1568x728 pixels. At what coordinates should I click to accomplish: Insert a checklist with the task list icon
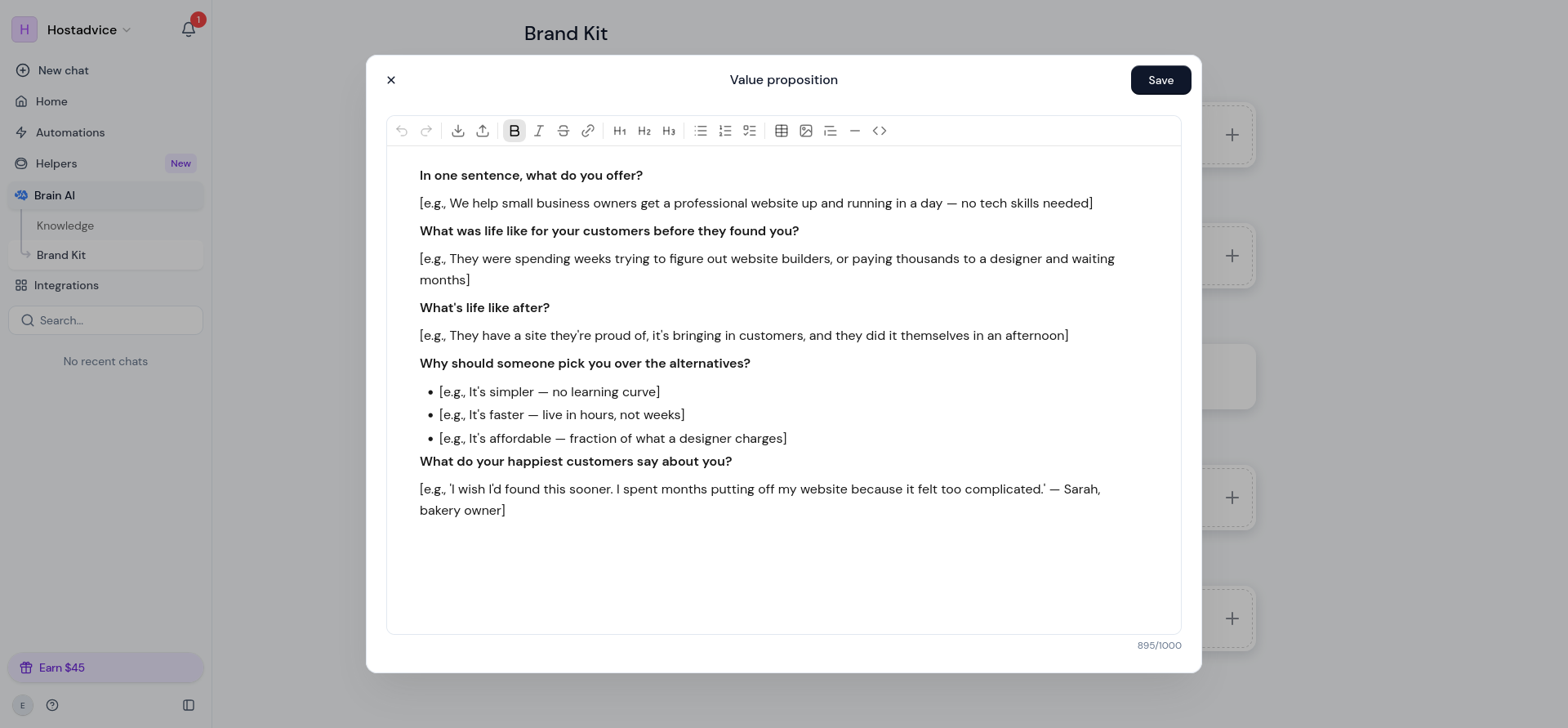tap(750, 131)
